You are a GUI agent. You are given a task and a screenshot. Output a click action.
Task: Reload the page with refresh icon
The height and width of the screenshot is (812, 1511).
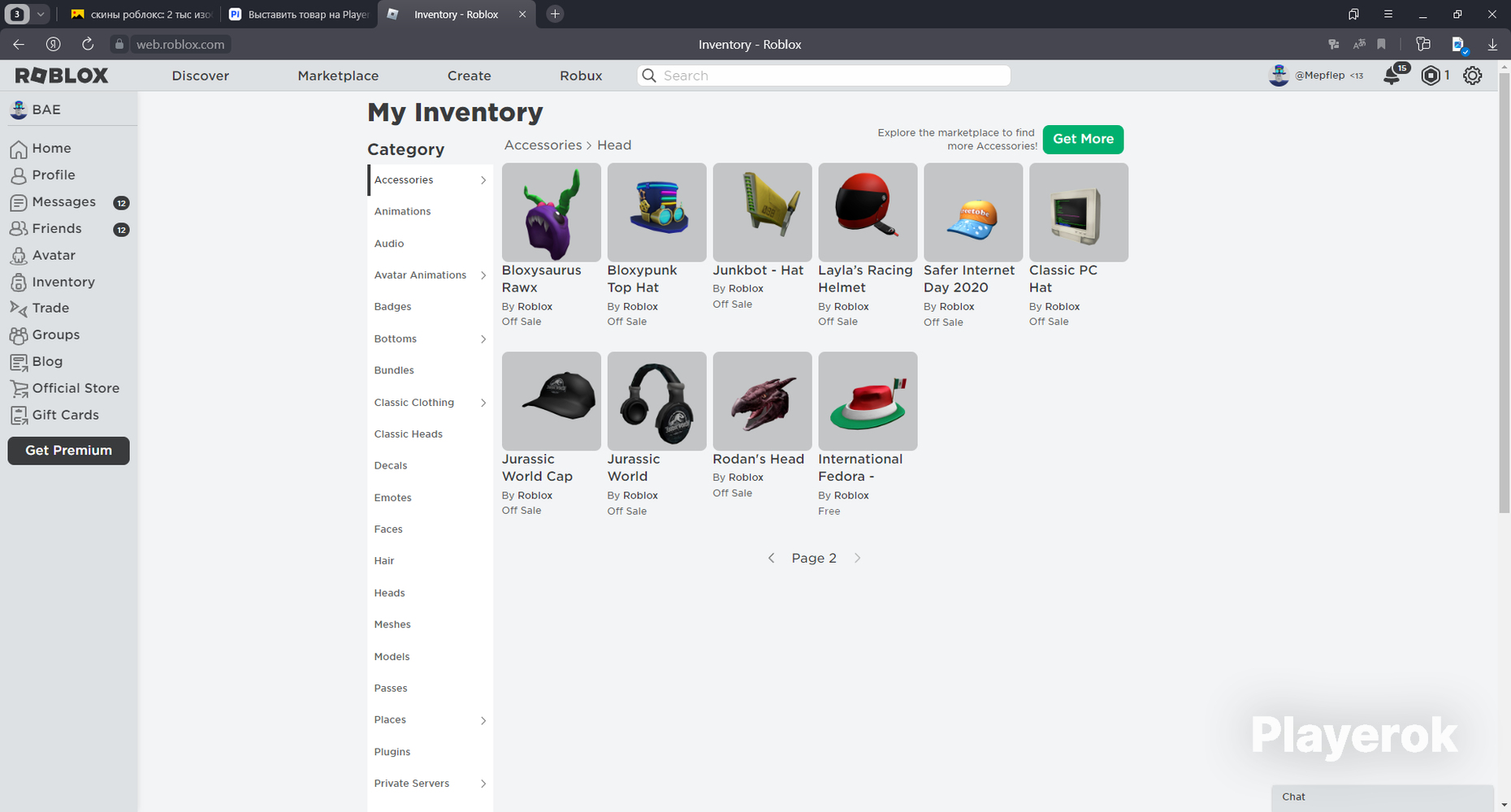tap(88, 45)
